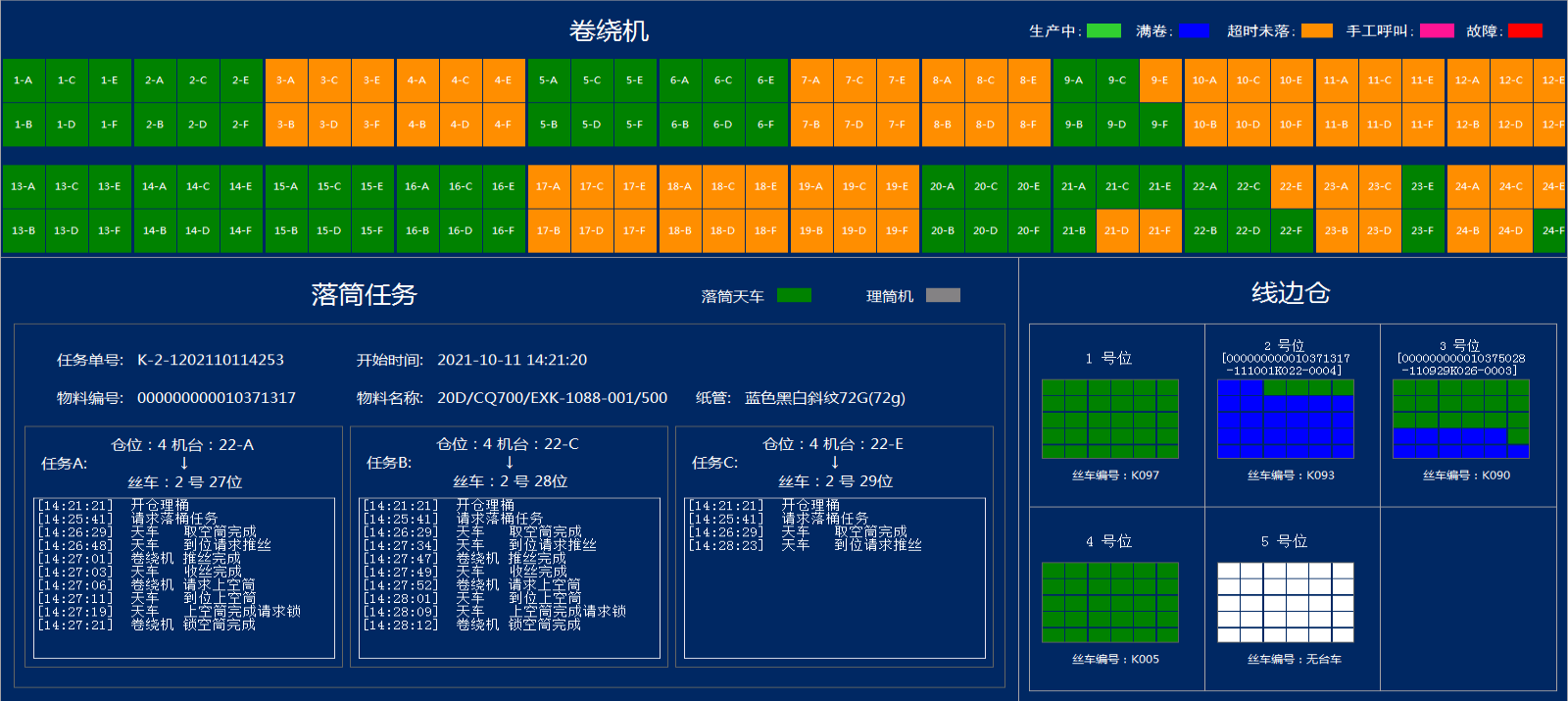Select winder cell 1-F

pos(110,125)
